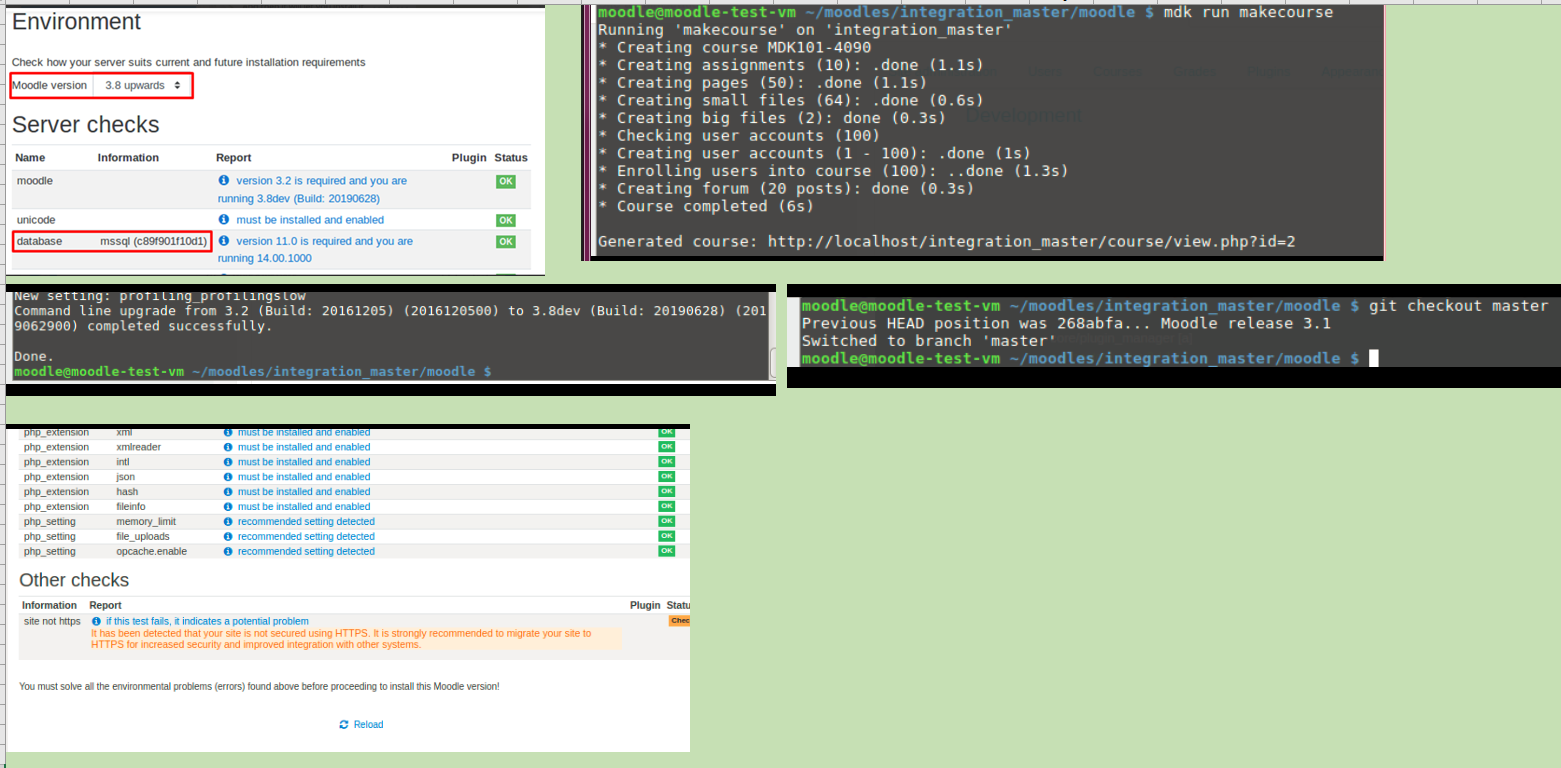Image resolution: width=1561 pixels, height=768 pixels.
Task: Click OK badge in the memory_limit row
Action: 666,522
